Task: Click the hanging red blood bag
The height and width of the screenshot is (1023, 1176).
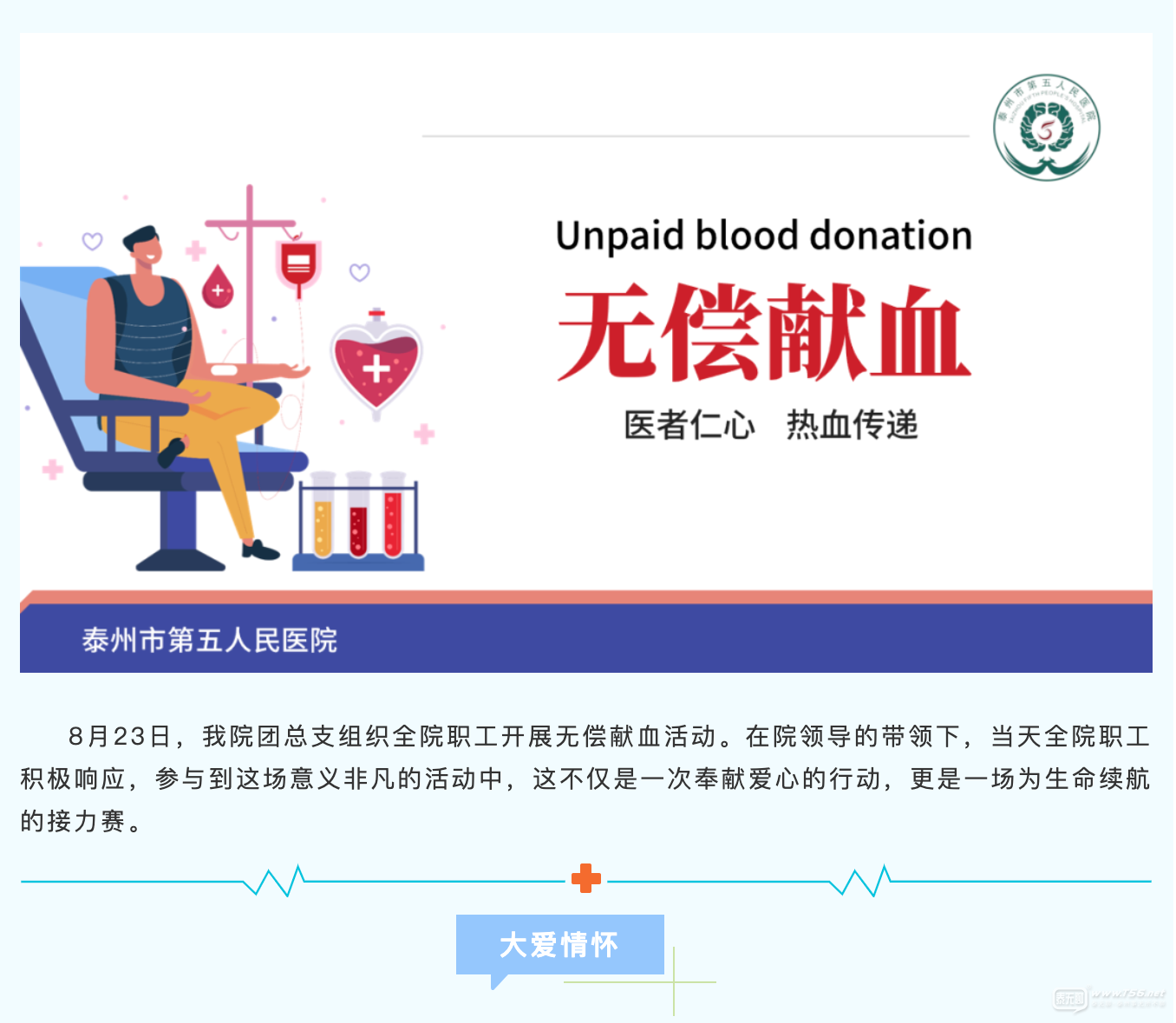Action: pos(298,266)
